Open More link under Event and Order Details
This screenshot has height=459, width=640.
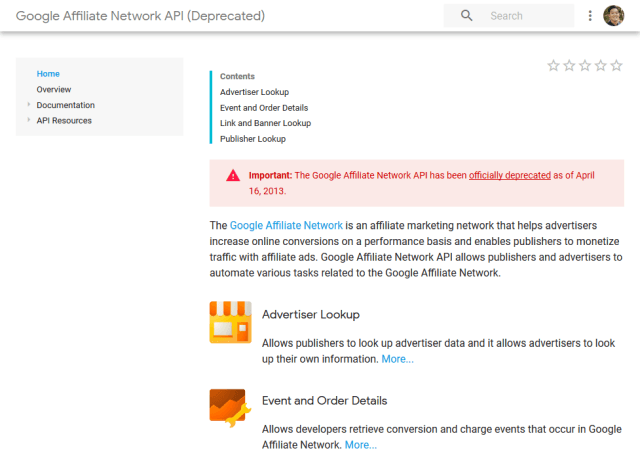coord(361,445)
